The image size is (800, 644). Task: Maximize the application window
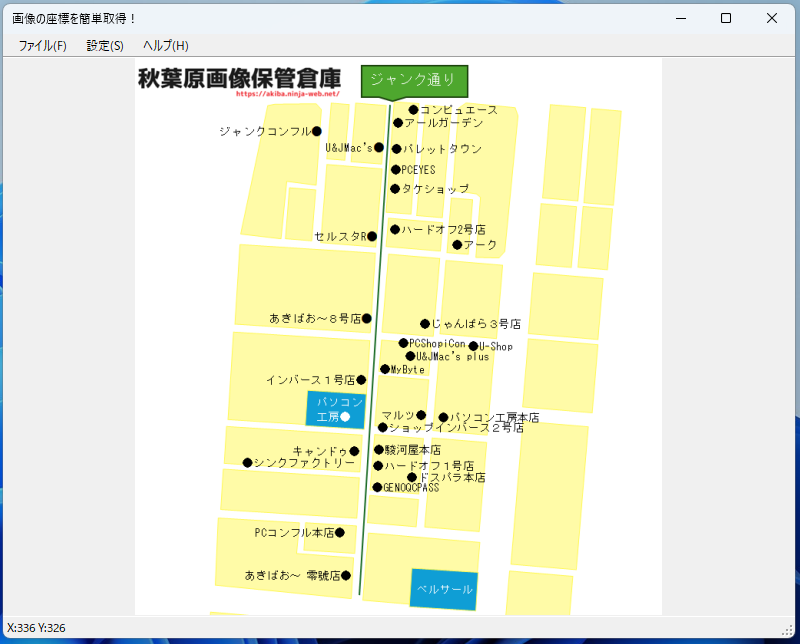[726, 18]
